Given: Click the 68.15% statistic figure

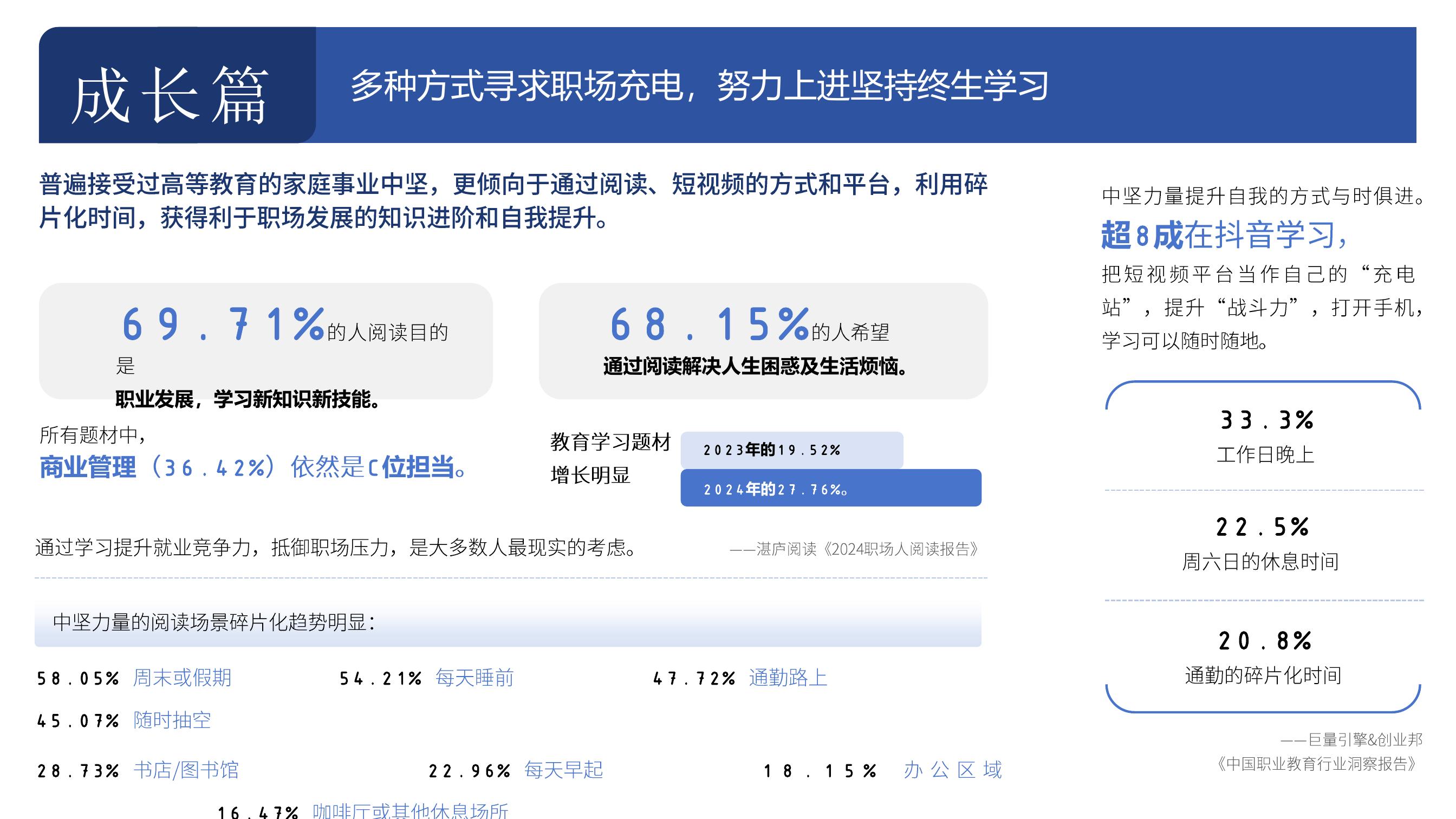Looking at the screenshot, I should tap(709, 324).
